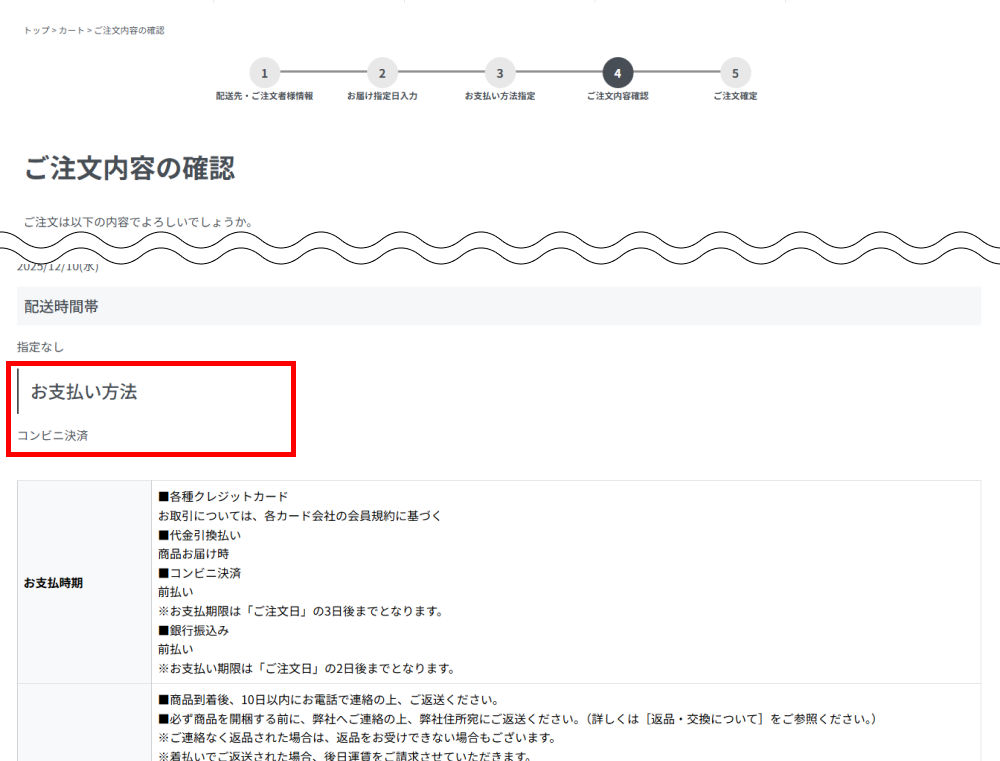Click the コンビニ決済 payment method value

pyautogui.click(x=52, y=436)
